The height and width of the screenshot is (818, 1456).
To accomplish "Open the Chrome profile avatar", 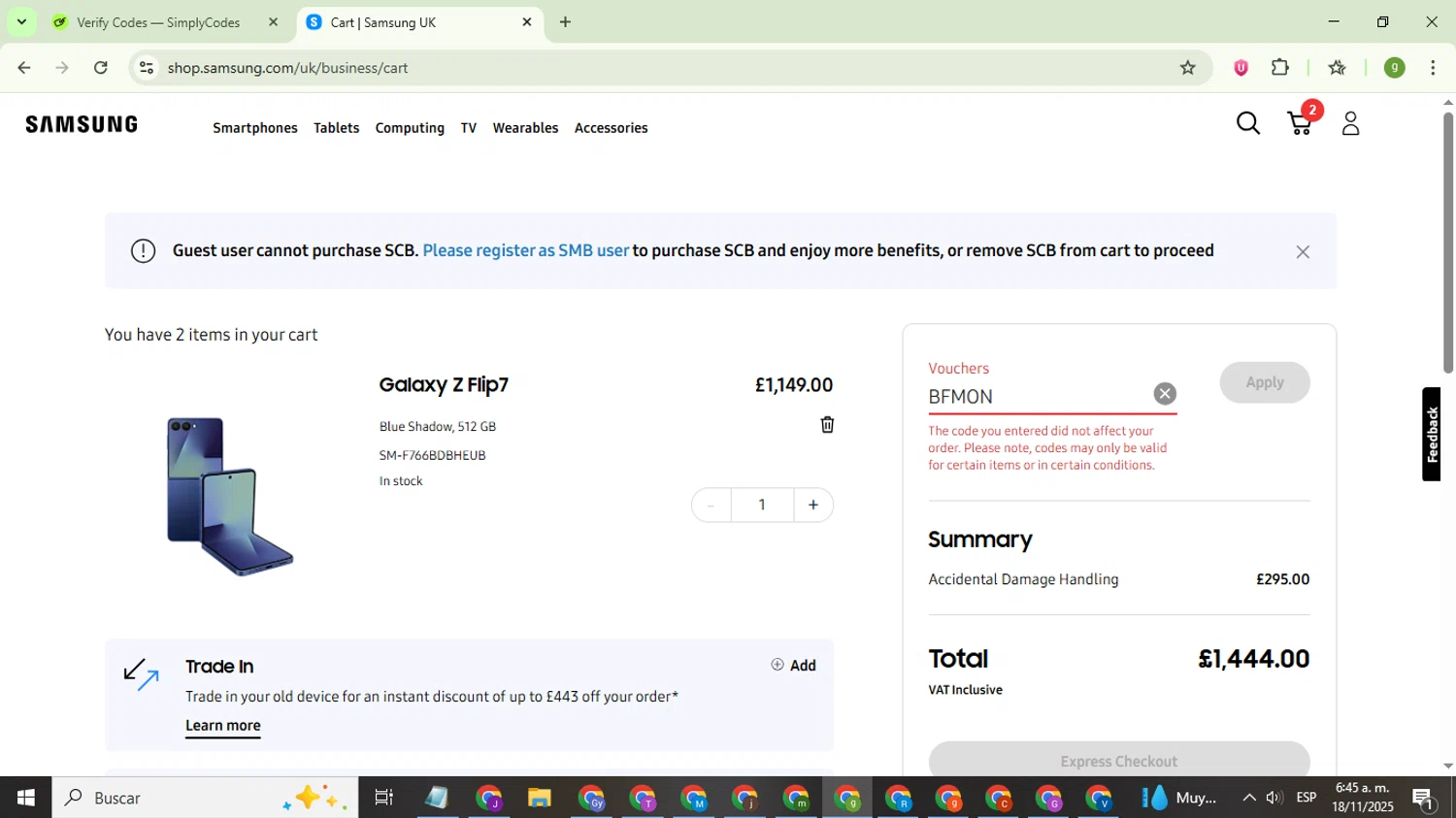I will 1395,68.
